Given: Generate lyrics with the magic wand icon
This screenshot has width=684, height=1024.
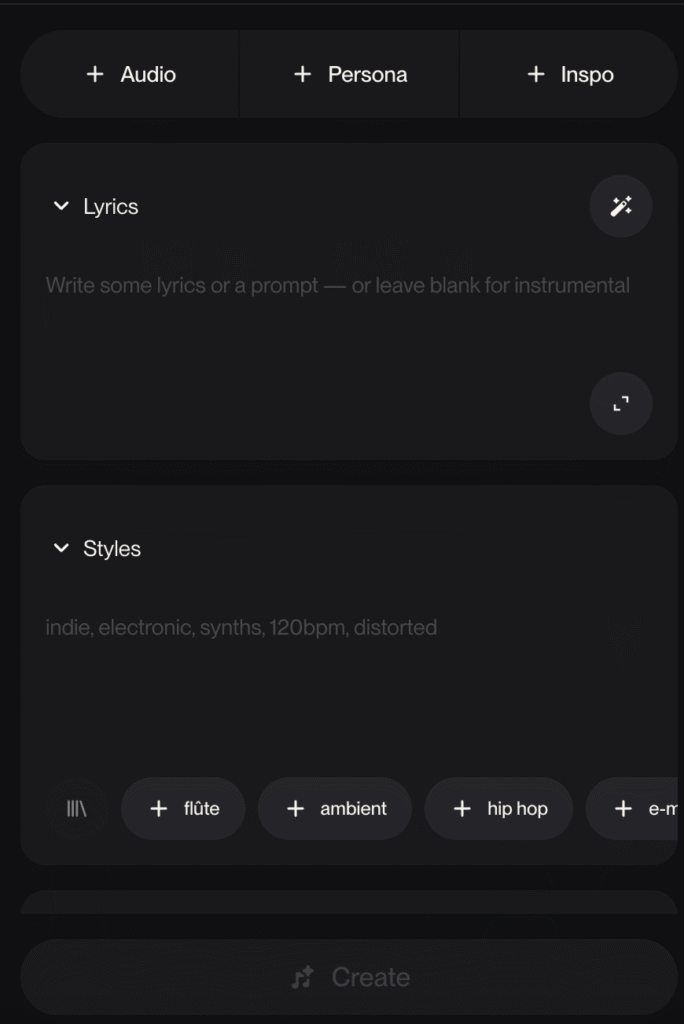Looking at the screenshot, I should [x=620, y=206].
